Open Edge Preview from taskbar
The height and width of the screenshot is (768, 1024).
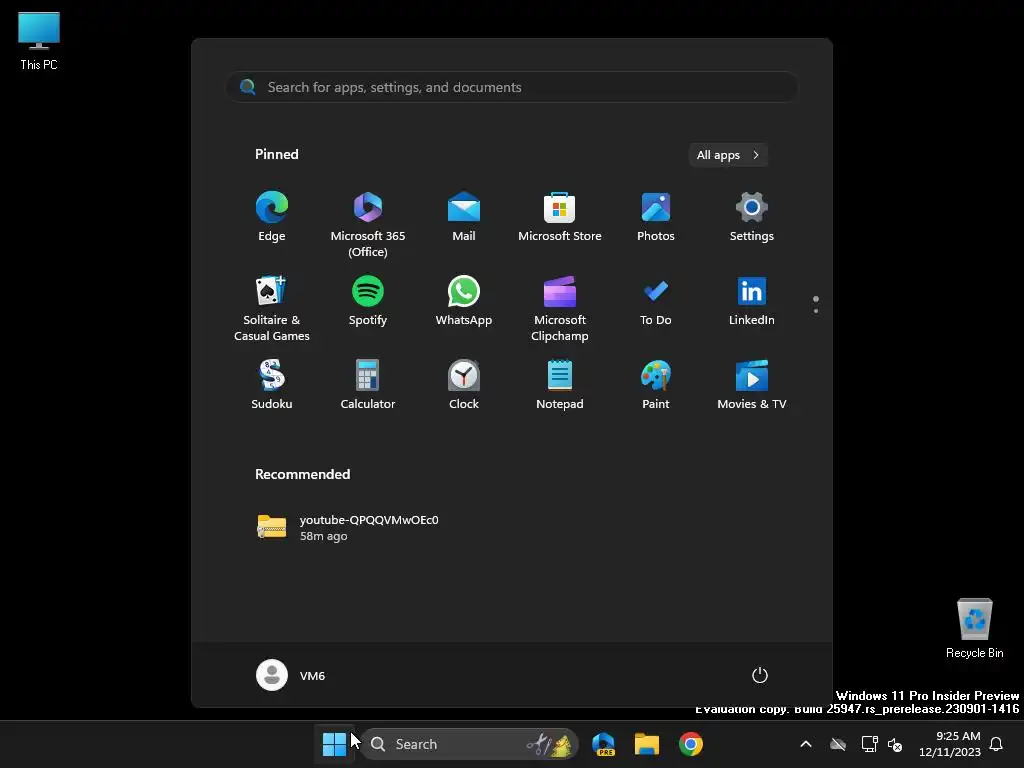tap(603, 744)
